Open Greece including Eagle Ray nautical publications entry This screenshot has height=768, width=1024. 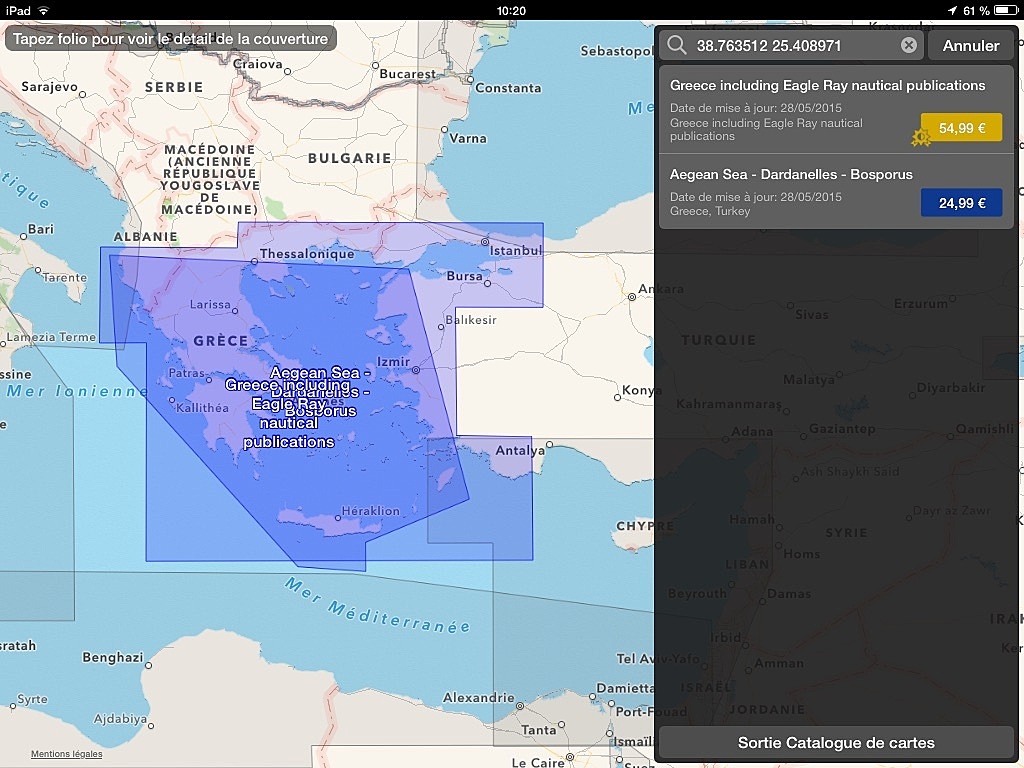(x=836, y=110)
